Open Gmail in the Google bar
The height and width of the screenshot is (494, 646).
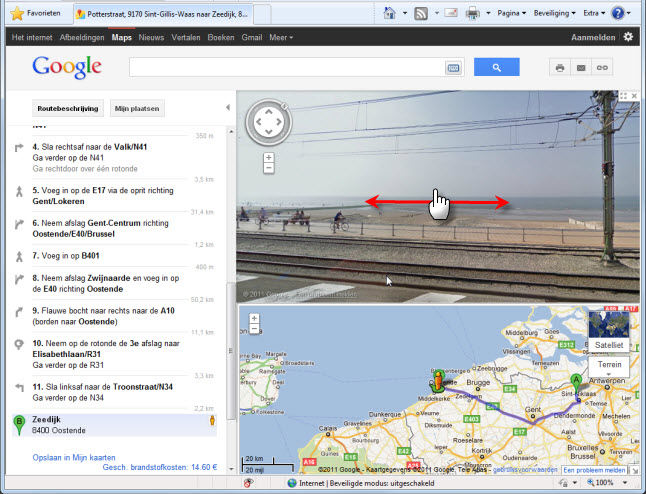(252, 37)
